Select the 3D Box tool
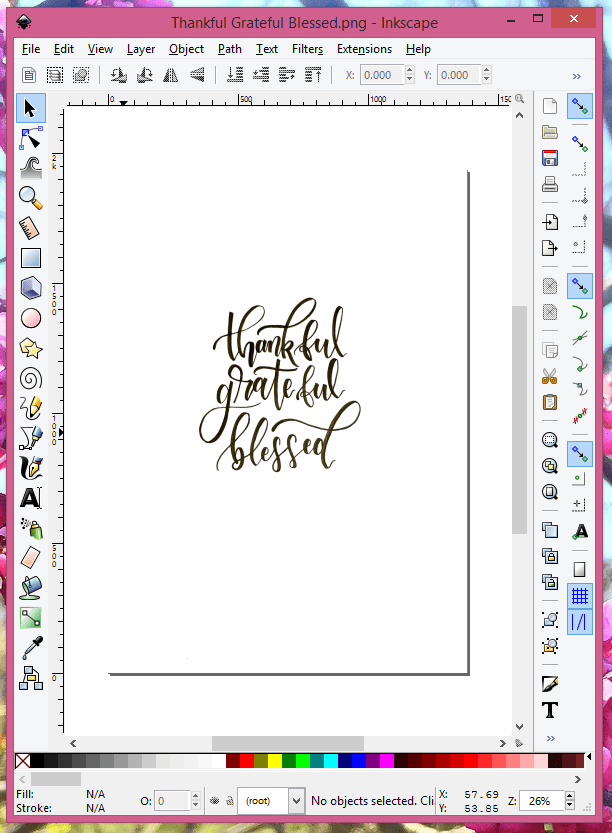The height and width of the screenshot is (833, 612). click(30, 288)
